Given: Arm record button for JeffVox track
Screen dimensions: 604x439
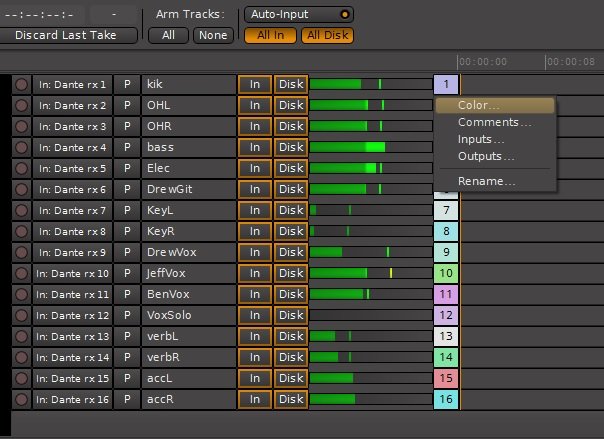Looking at the screenshot, I should [21, 273].
